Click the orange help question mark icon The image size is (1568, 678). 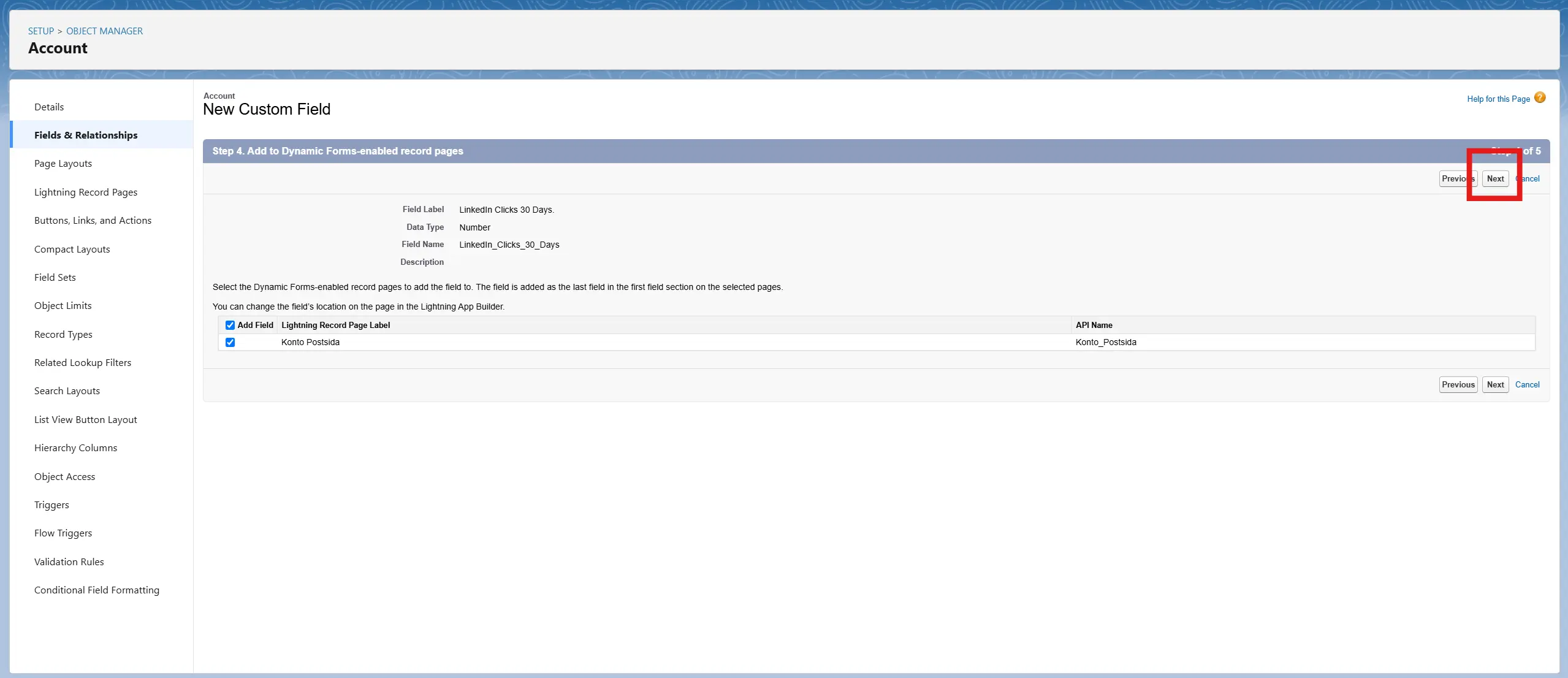pos(1539,98)
